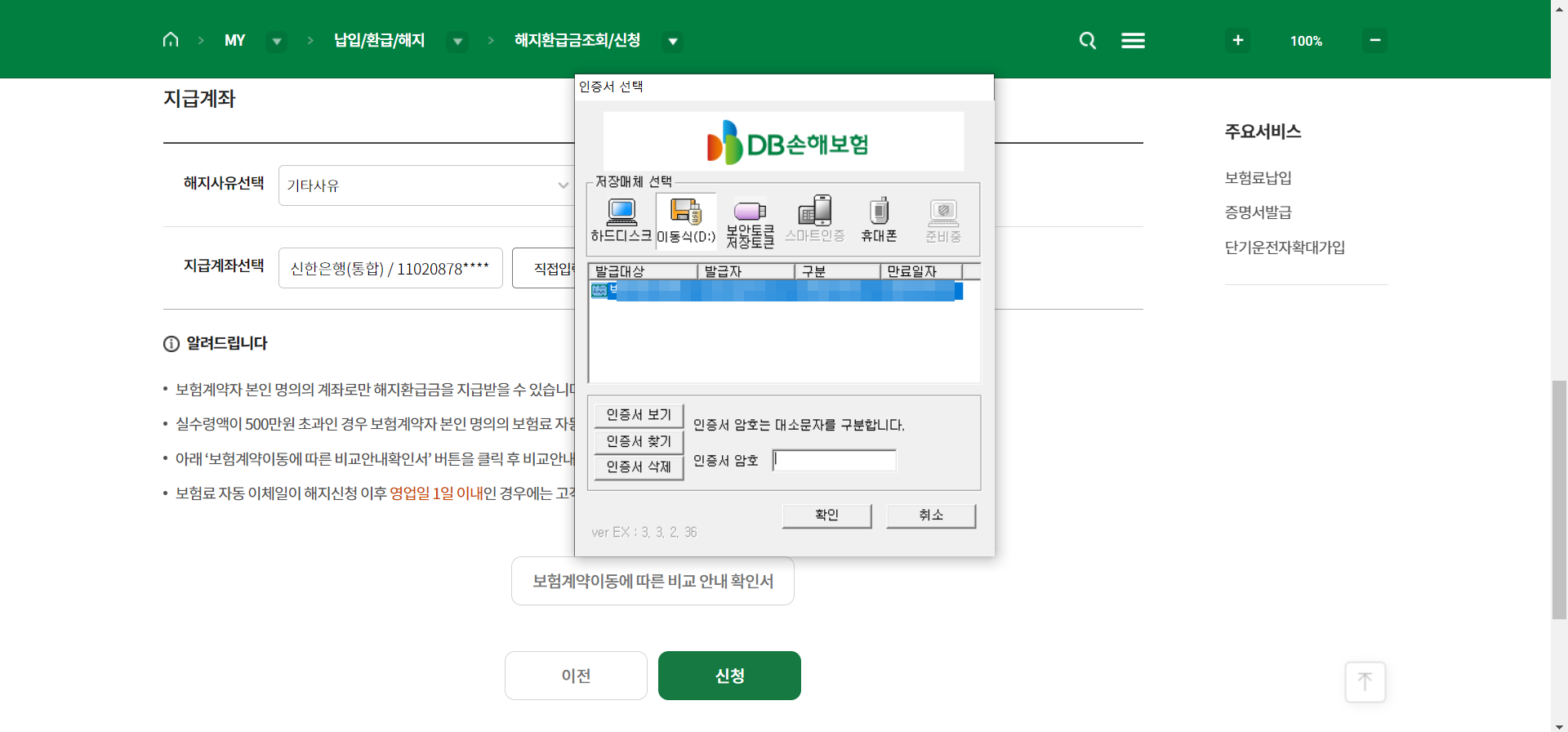Sort by 구분 column header
1568x732 pixels.
[x=838, y=271]
